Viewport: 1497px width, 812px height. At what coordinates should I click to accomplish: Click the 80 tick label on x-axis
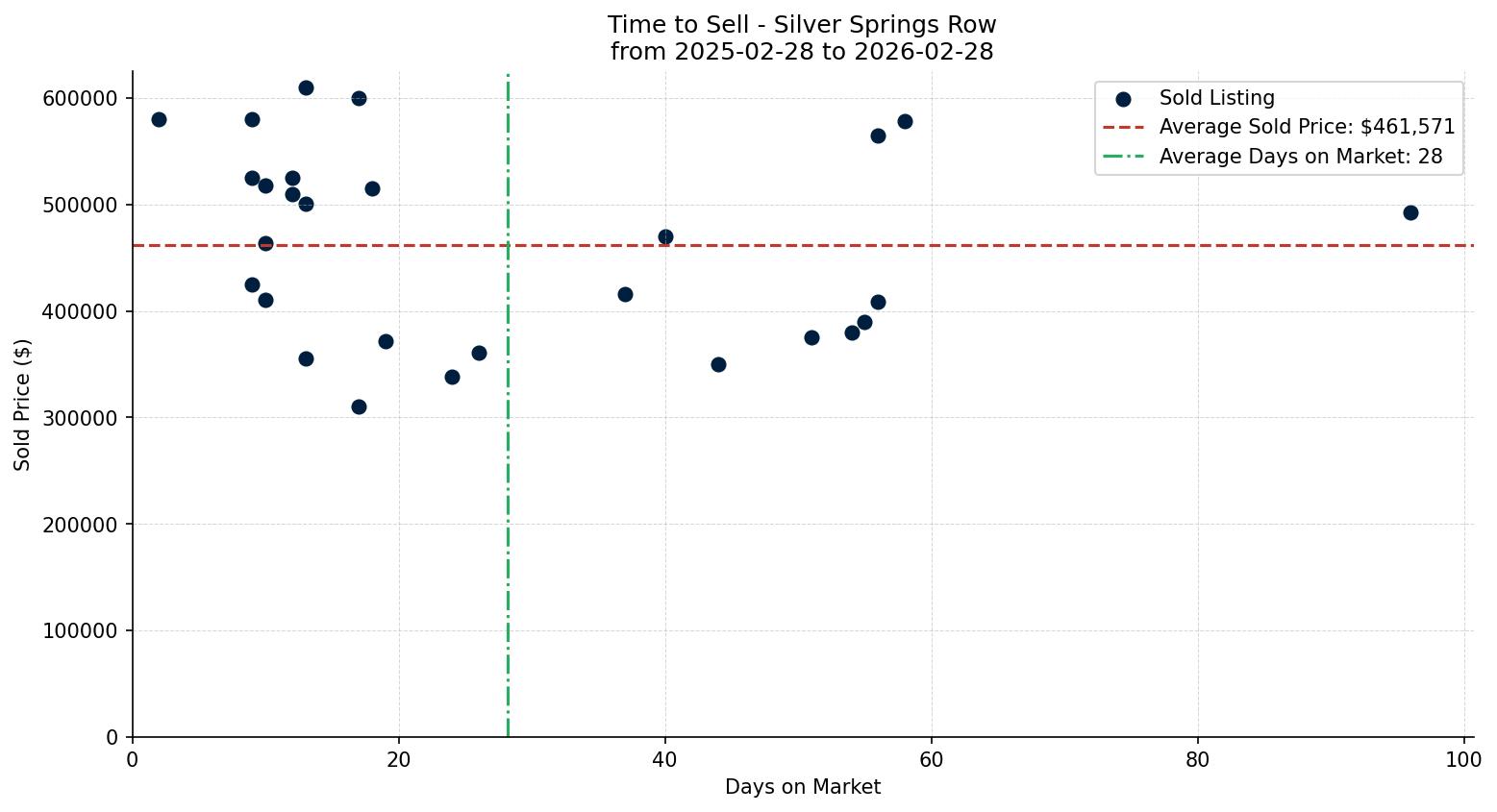pos(1198,760)
